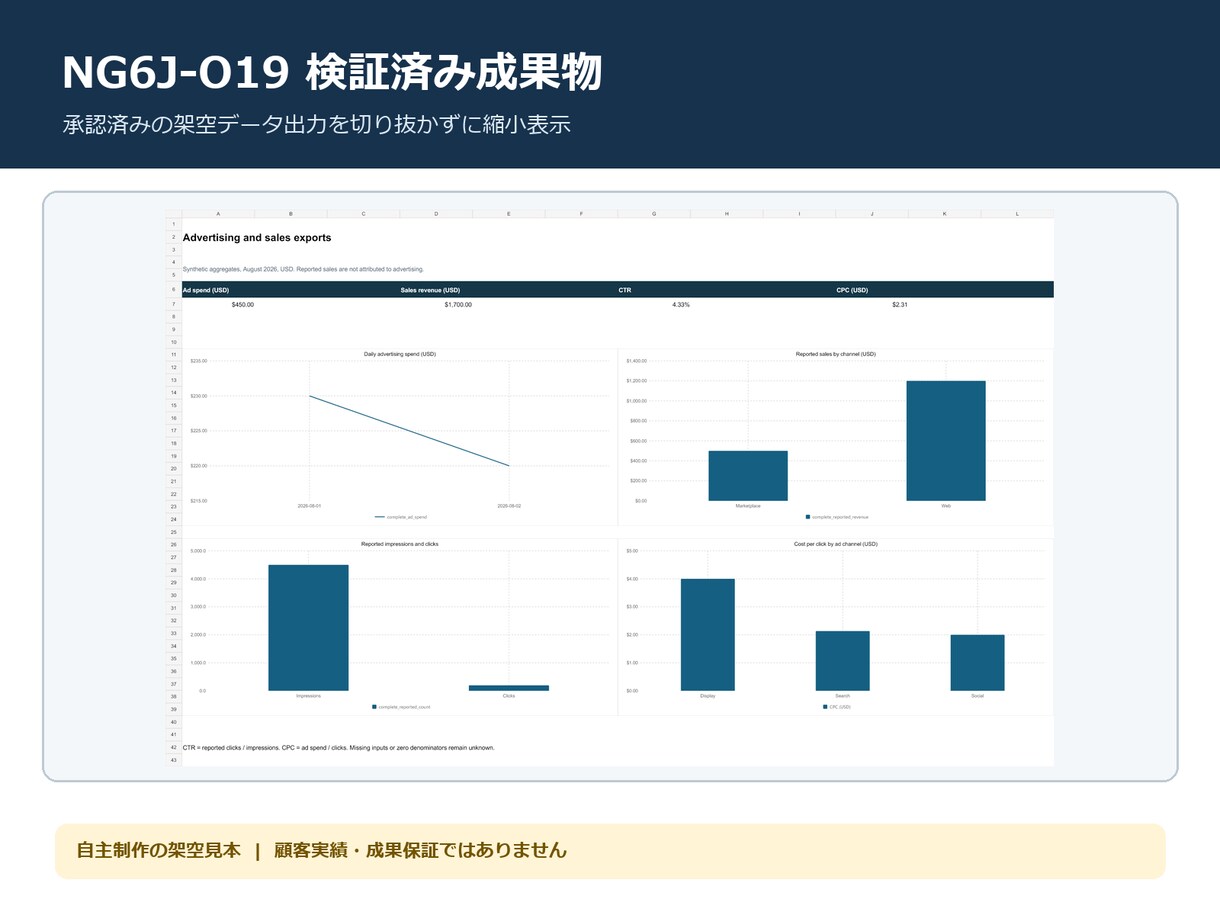Click the $5.00 axis label
Viewport: 1220px width, 915px height.
pyautogui.click(x=632, y=551)
